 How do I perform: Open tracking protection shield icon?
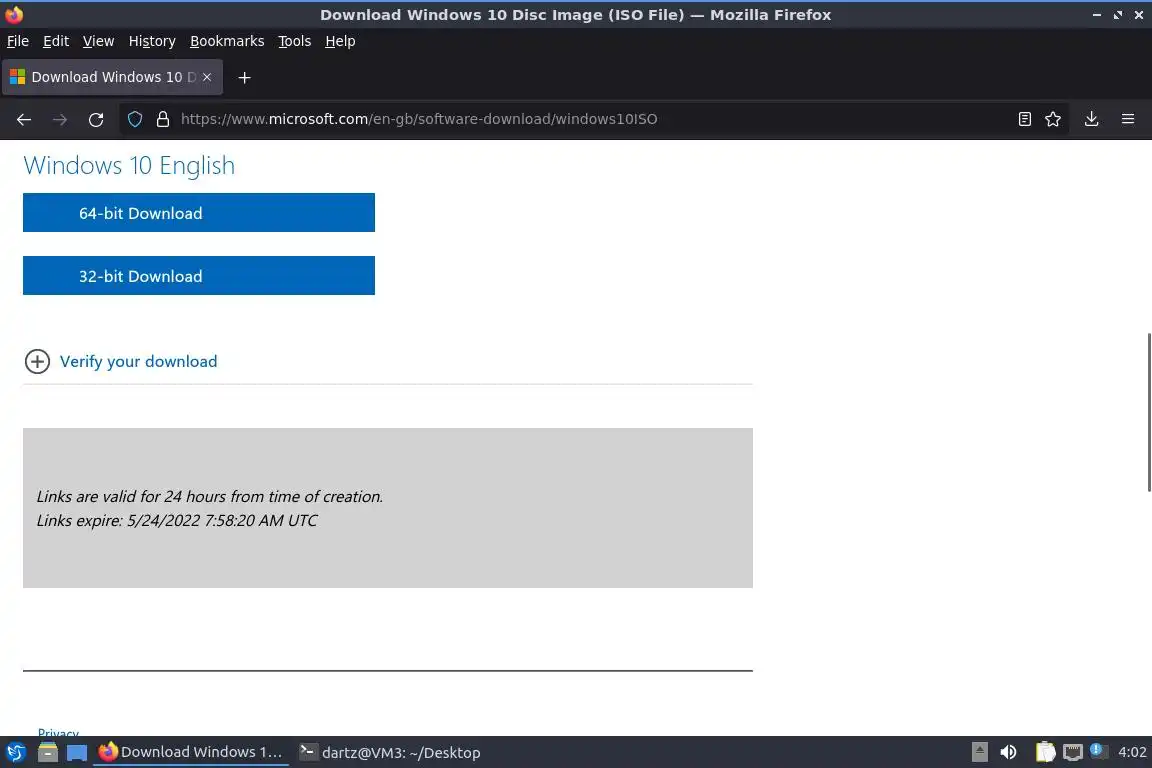point(134,119)
